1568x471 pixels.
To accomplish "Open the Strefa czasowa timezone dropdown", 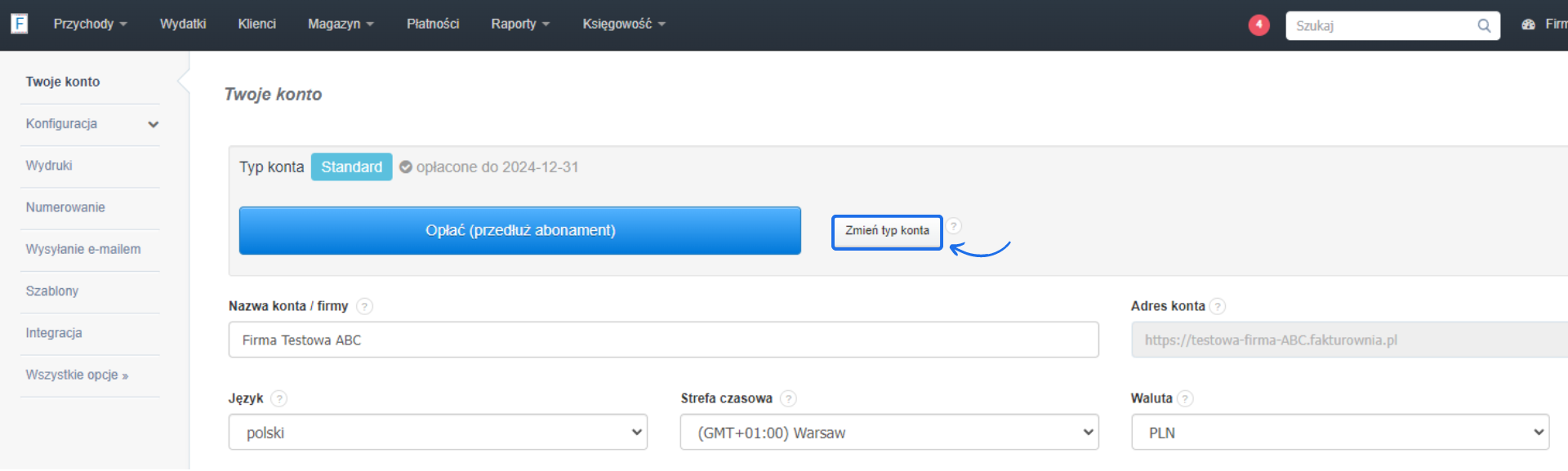I will [x=889, y=433].
